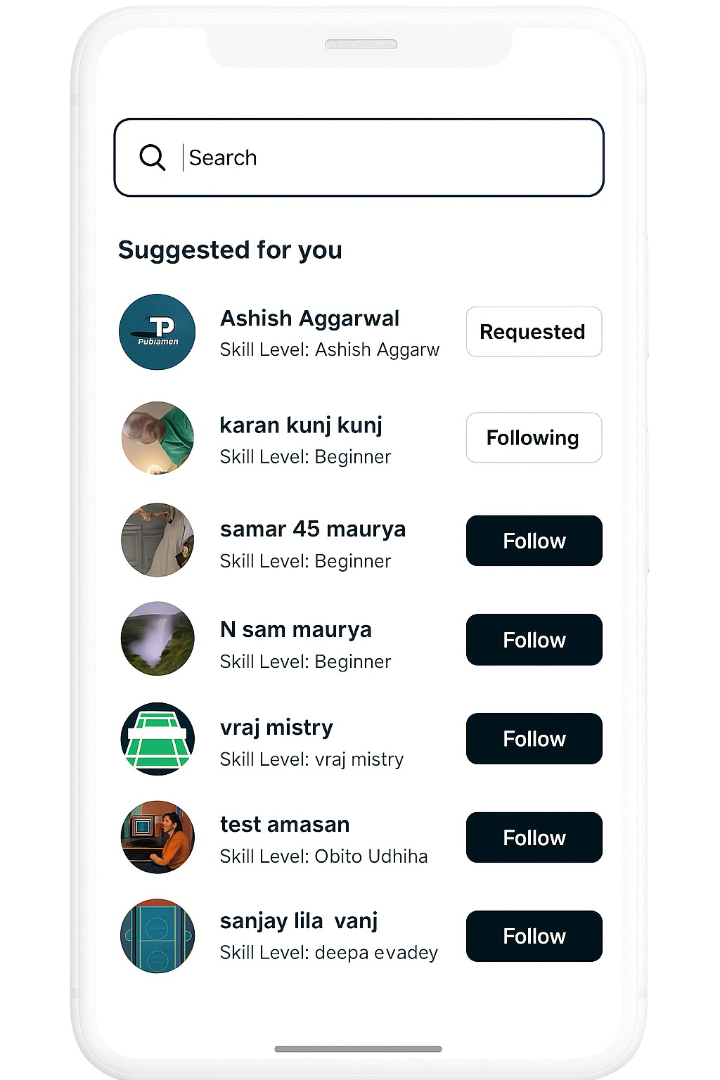
Task: Follow test amasan
Action: tap(534, 838)
